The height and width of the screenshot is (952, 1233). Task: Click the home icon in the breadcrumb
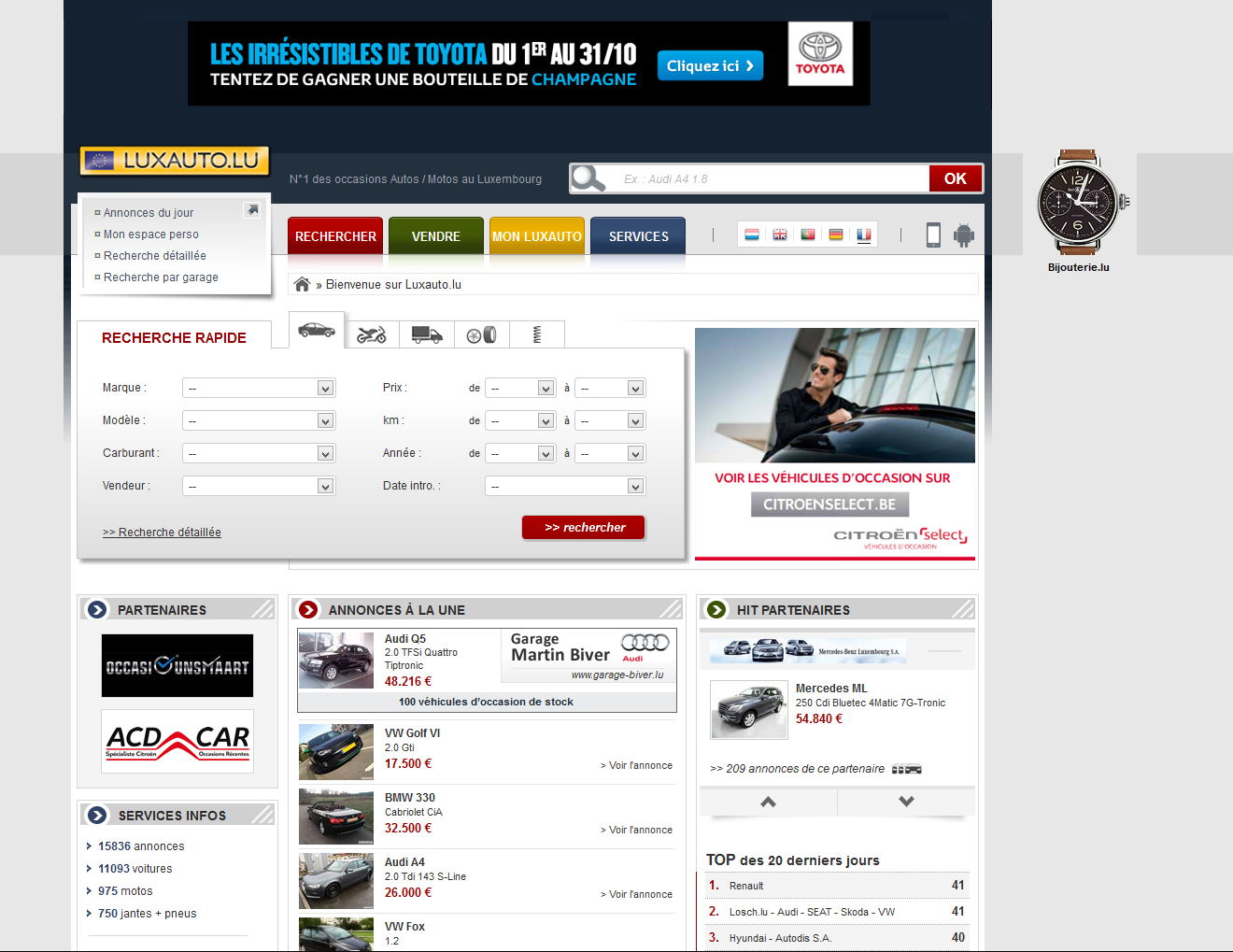pos(302,285)
